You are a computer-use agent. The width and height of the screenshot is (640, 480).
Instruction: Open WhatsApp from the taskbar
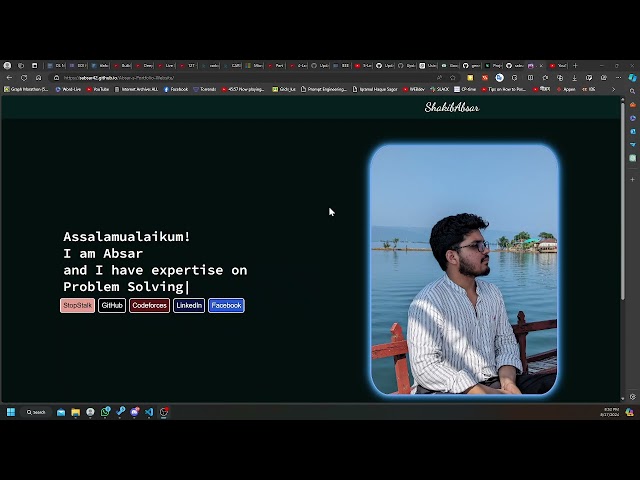tap(105, 412)
